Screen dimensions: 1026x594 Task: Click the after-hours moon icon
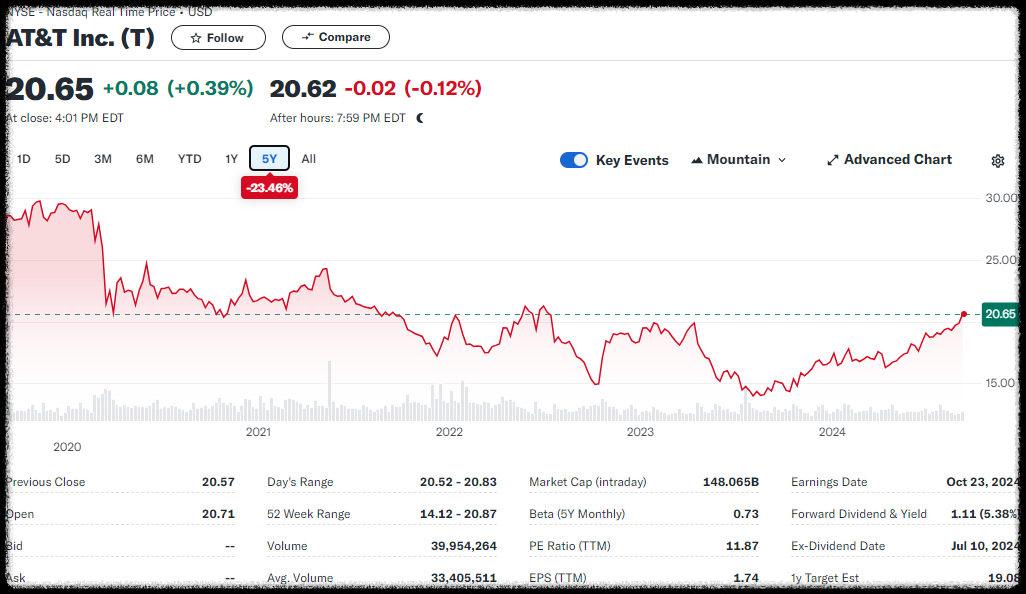420,118
